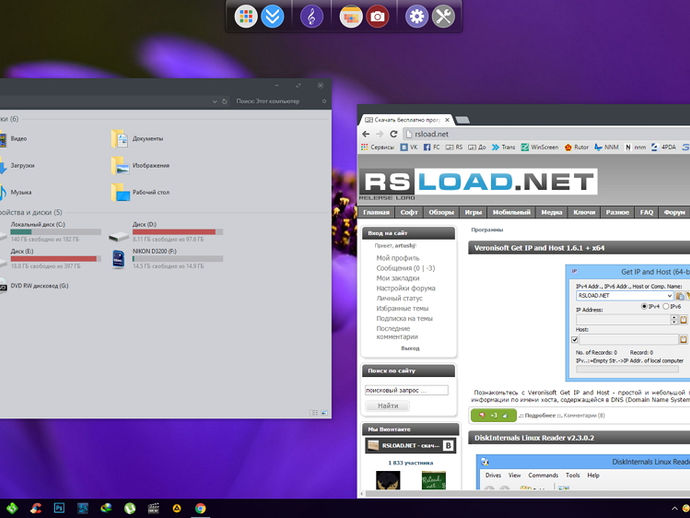Image resolution: width=690 pixels, height=518 pixels.
Task: Click the Найти search button
Action: [x=388, y=406]
